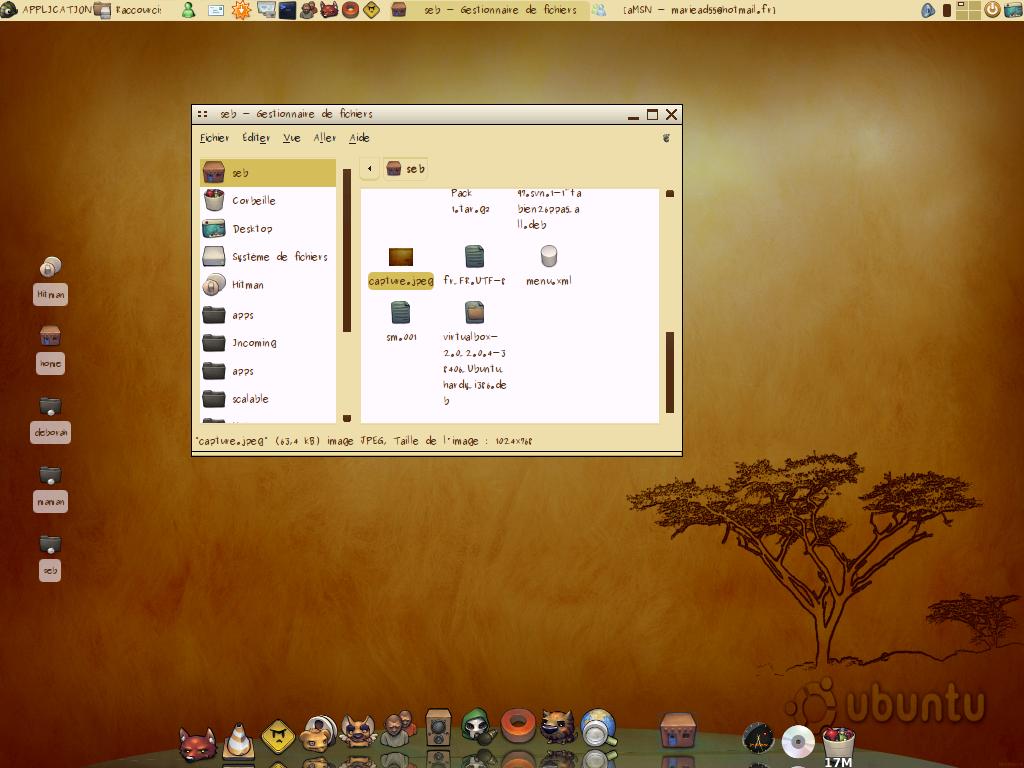Open the Aller menu
Screen dimensions: 1024x768
click(x=325, y=138)
